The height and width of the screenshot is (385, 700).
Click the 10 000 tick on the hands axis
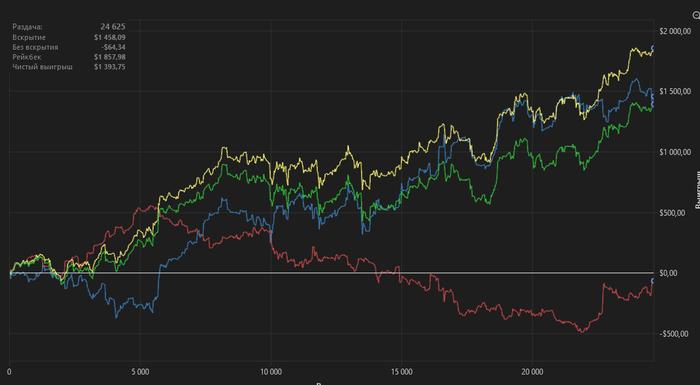[x=271, y=372]
